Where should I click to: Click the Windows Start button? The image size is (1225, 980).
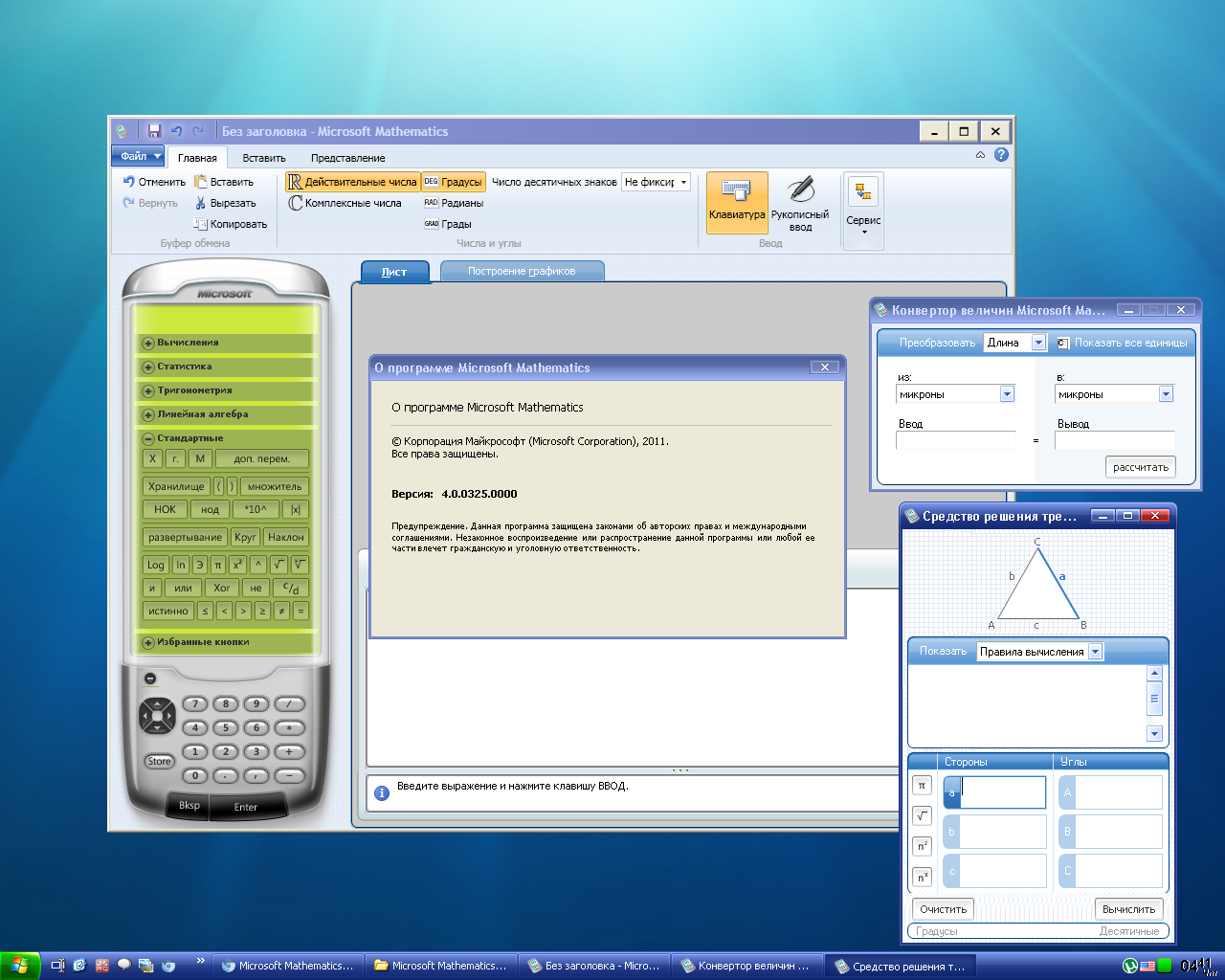tap(20, 967)
